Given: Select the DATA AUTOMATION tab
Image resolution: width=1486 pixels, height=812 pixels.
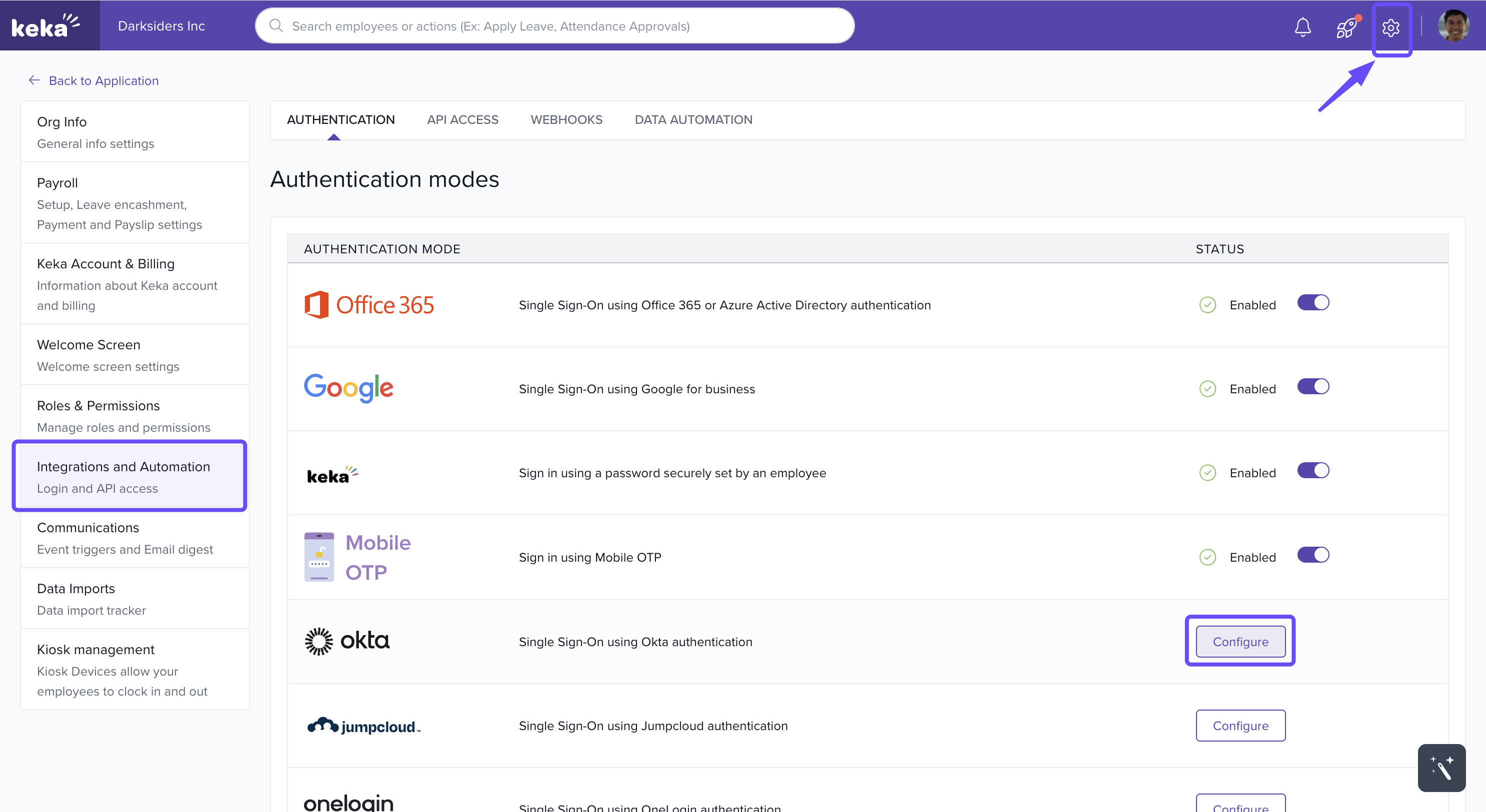Looking at the screenshot, I should pos(693,119).
